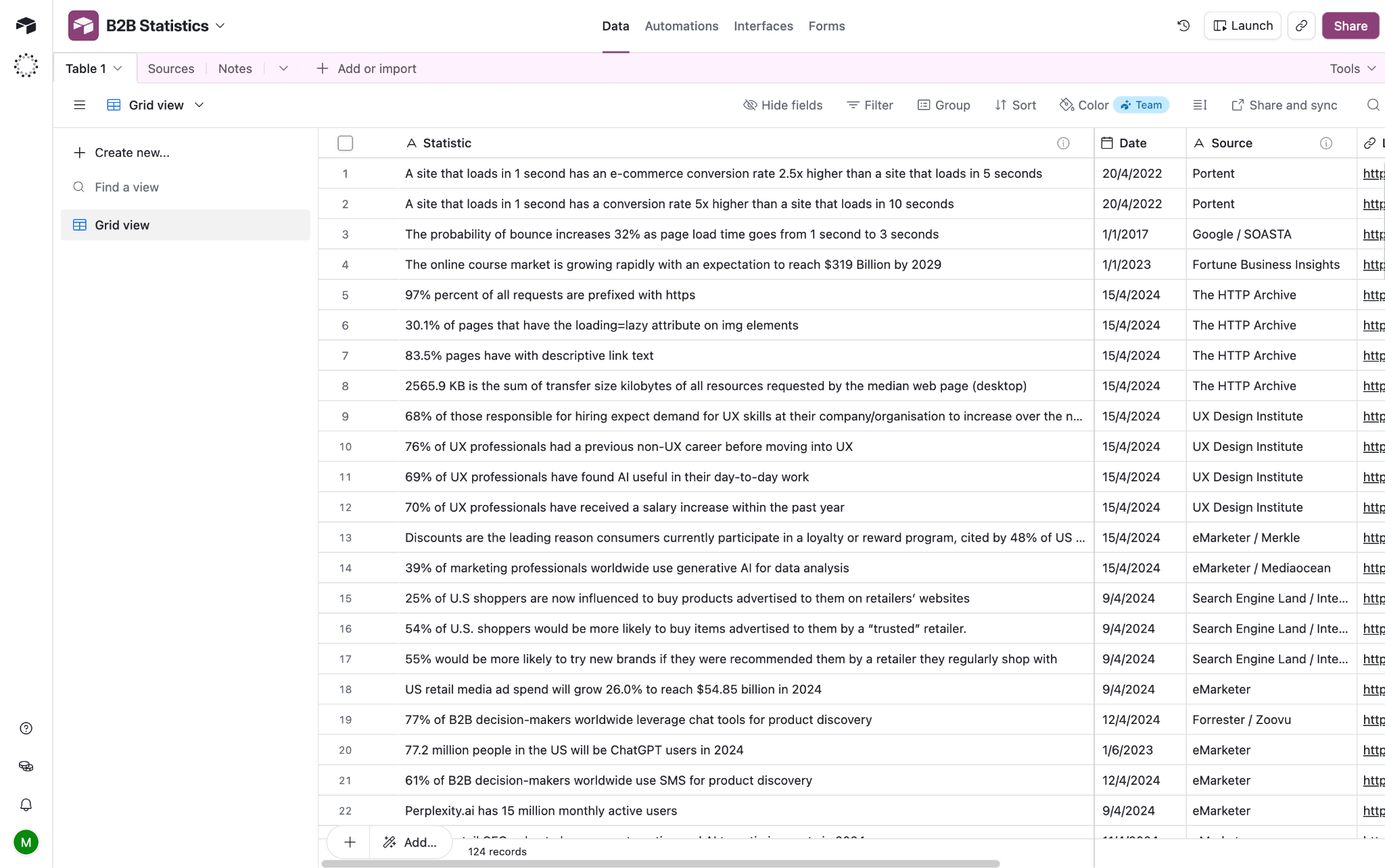Open the B2B Statistics base icon
This screenshot has width=1385, height=868.
83,26
